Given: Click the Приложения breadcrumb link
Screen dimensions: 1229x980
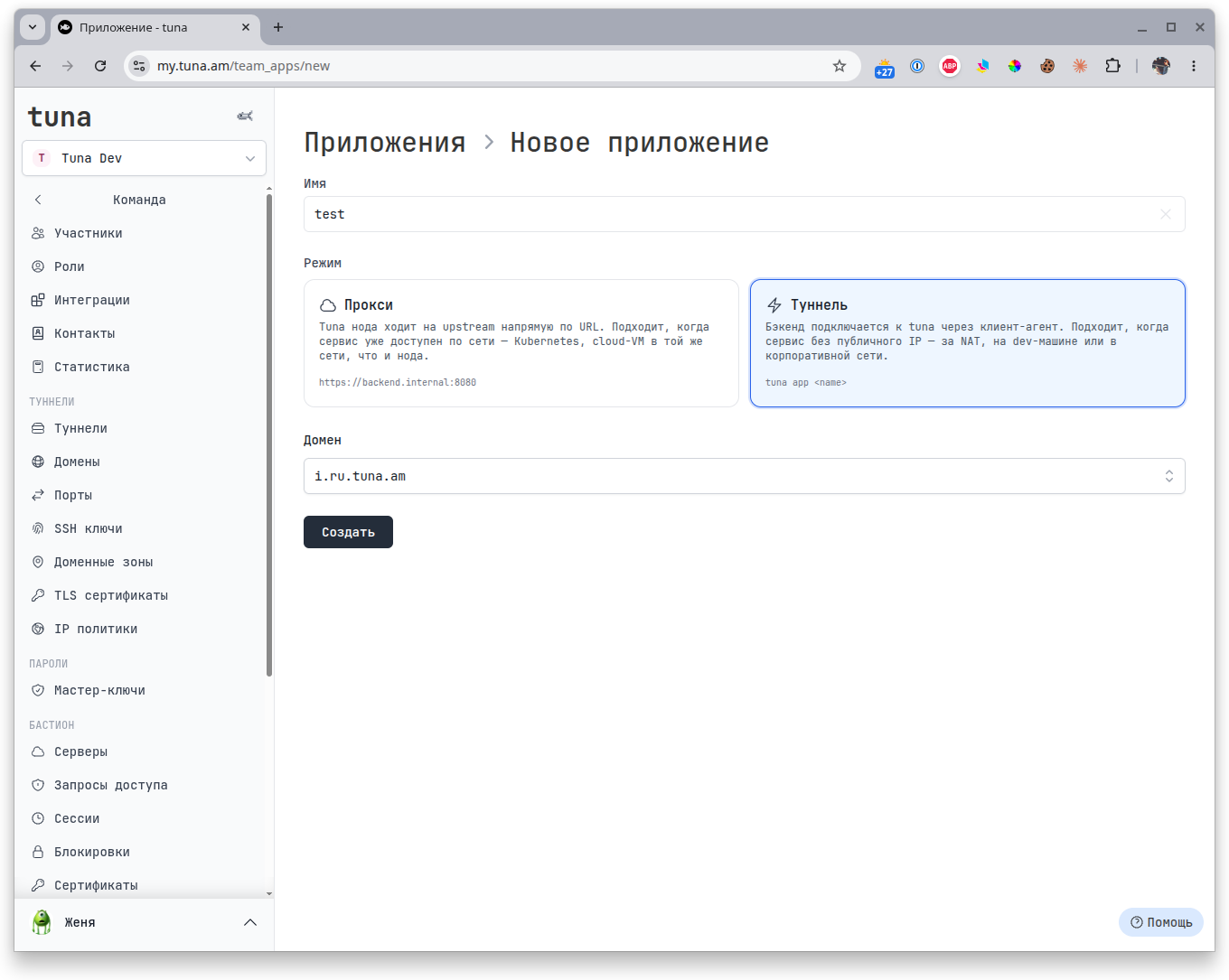Looking at the screenshot, I should [385, 143].
